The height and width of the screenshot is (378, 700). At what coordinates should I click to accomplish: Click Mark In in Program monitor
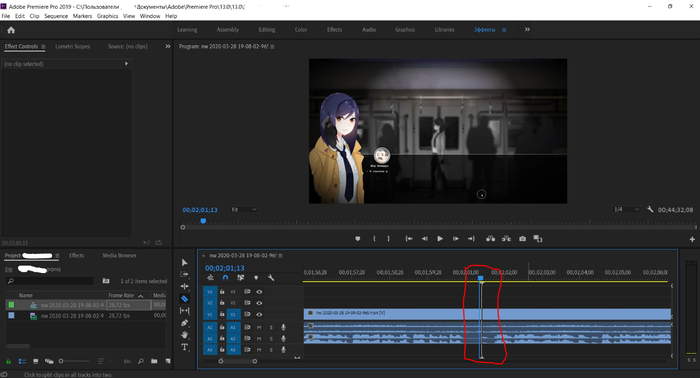pos(374,239)
